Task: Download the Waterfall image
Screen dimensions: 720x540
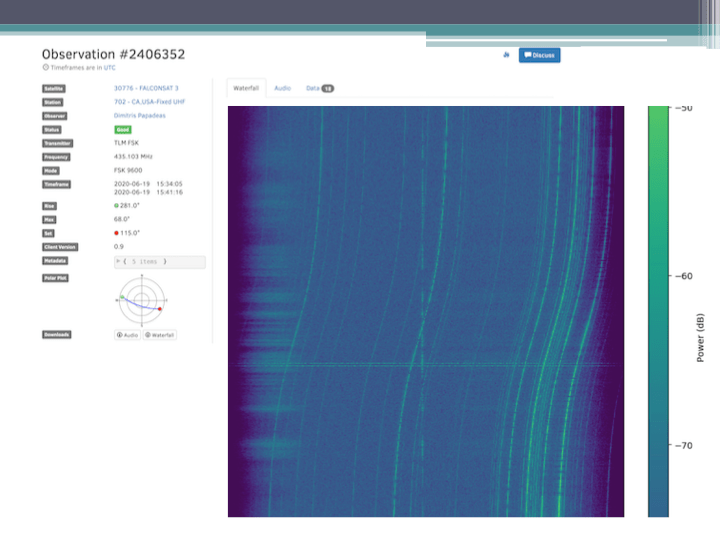Action: click(160, 335)
